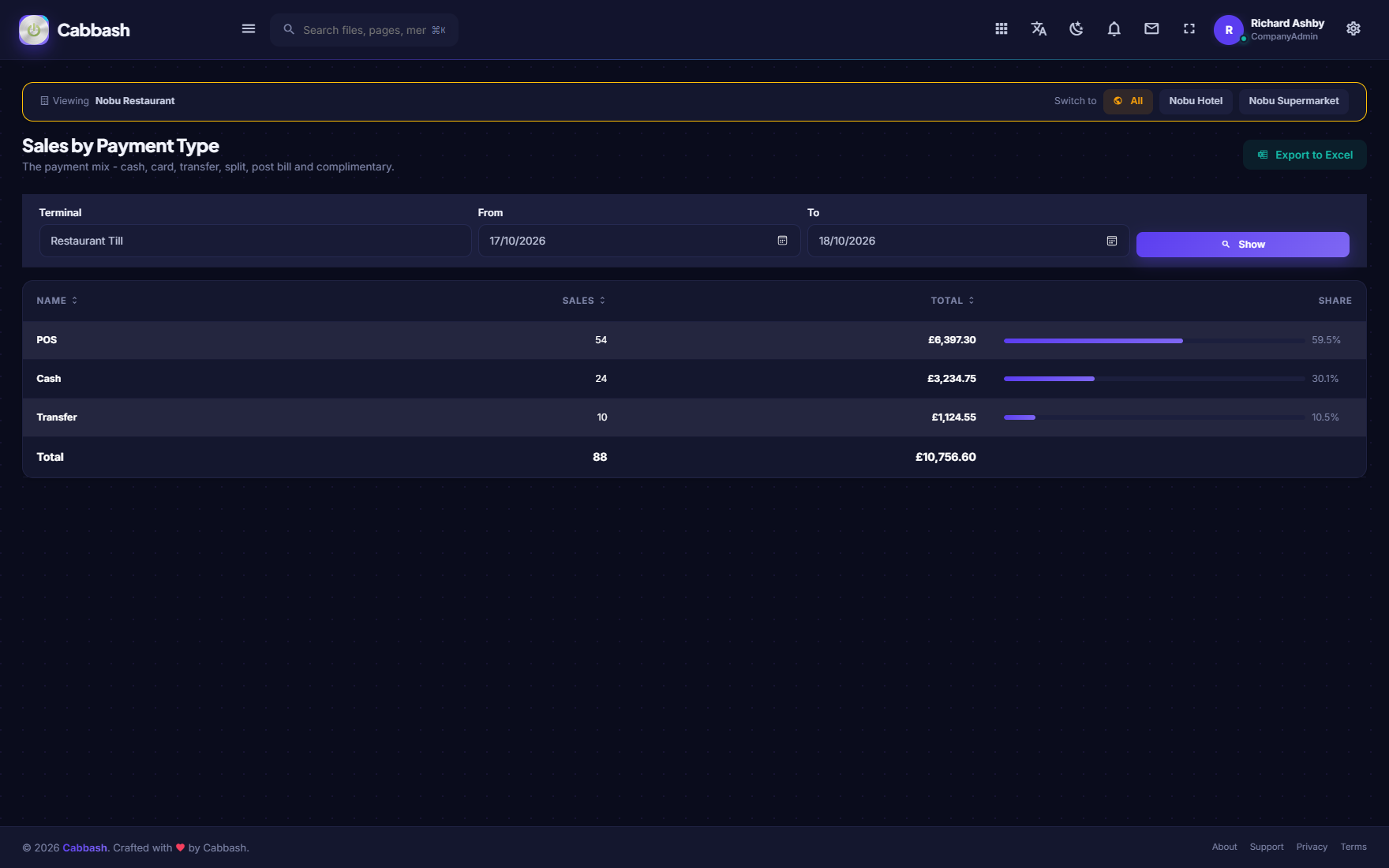
Task: Click the POS share progress bar
Action: coord(1154,341)
